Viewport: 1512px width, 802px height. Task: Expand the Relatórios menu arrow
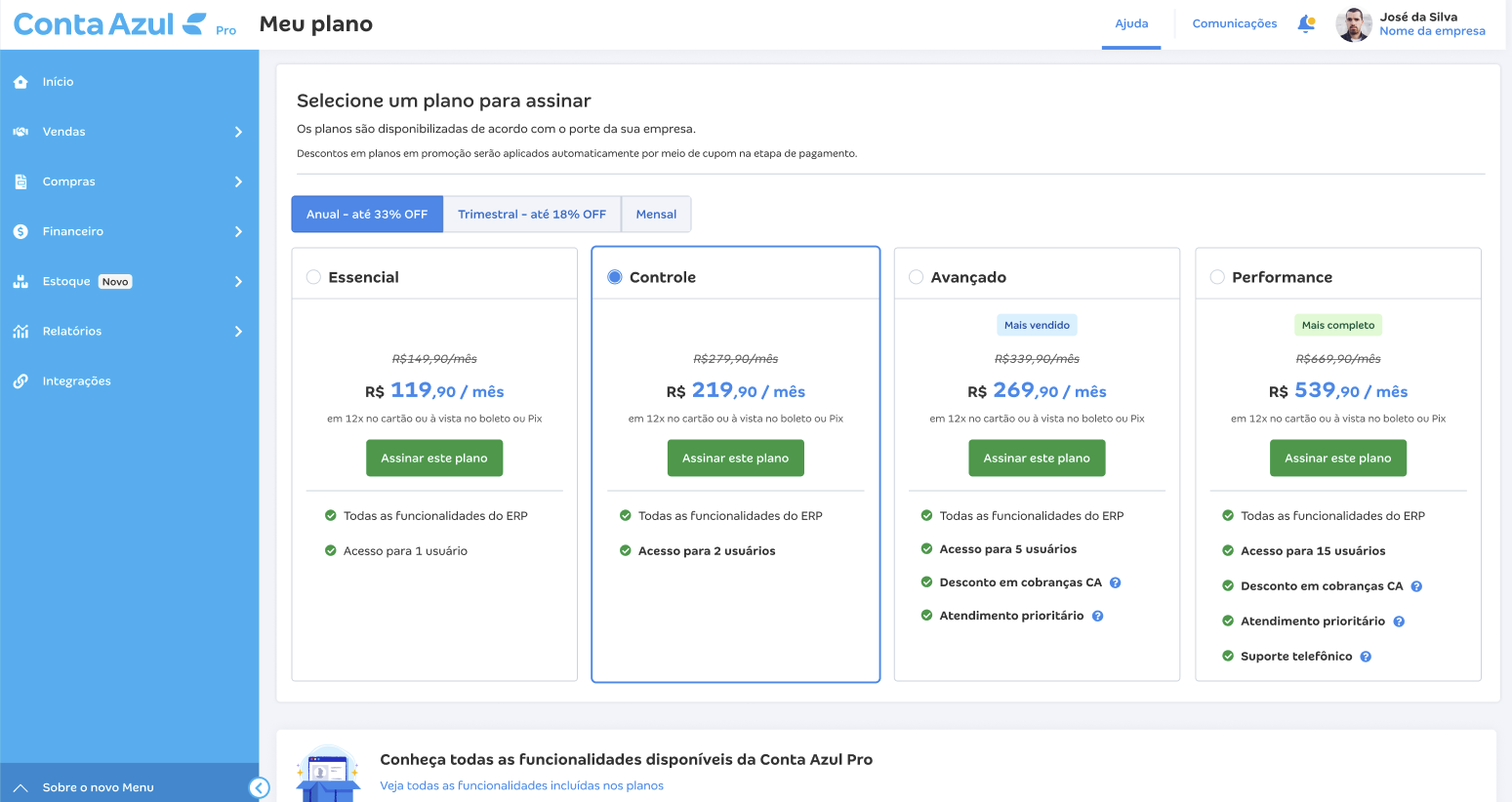(x=238, y=331)
